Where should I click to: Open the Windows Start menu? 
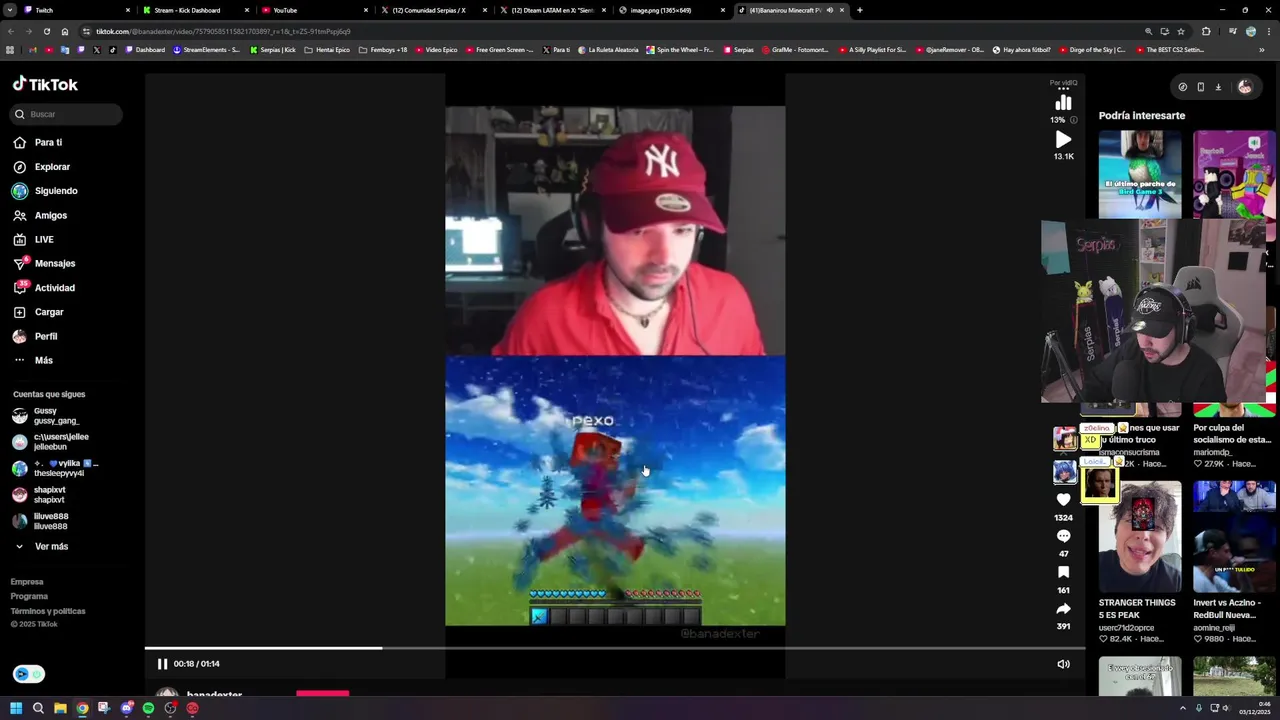coord(15,708)
